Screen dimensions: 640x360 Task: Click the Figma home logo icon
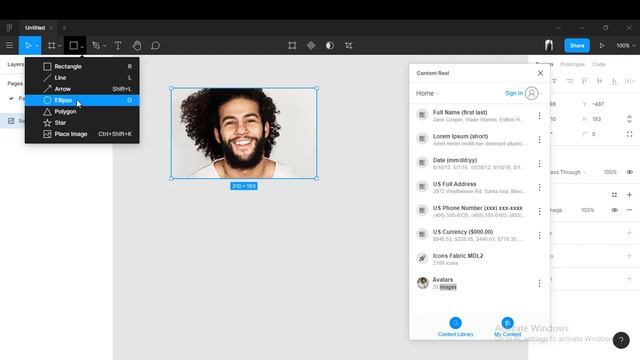9,28
